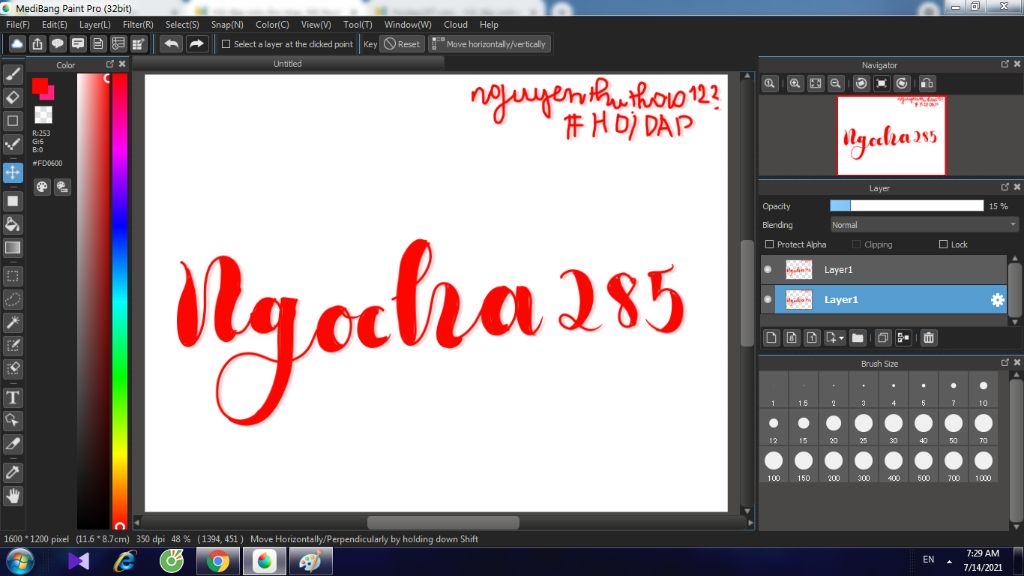Image resolution: width=1024 pixels, height=576 pixels.
Task: Open the File menu
Action: [18, 25]
